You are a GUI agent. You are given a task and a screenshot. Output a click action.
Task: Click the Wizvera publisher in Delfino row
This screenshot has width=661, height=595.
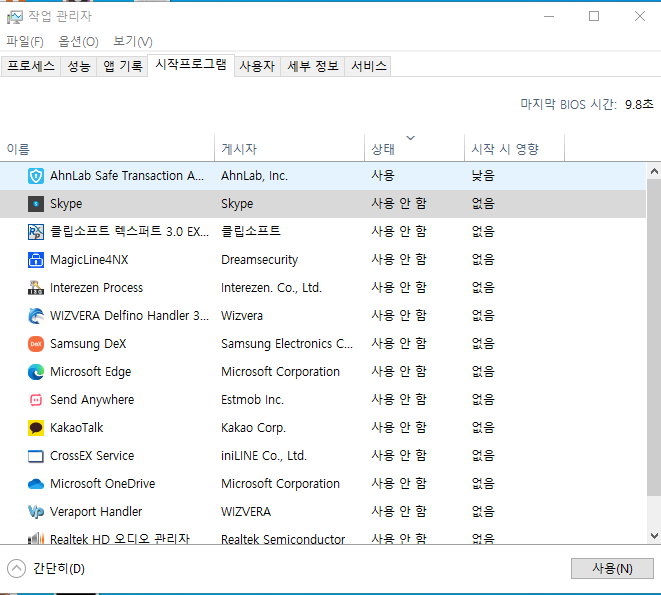click(x=242, y=316)
